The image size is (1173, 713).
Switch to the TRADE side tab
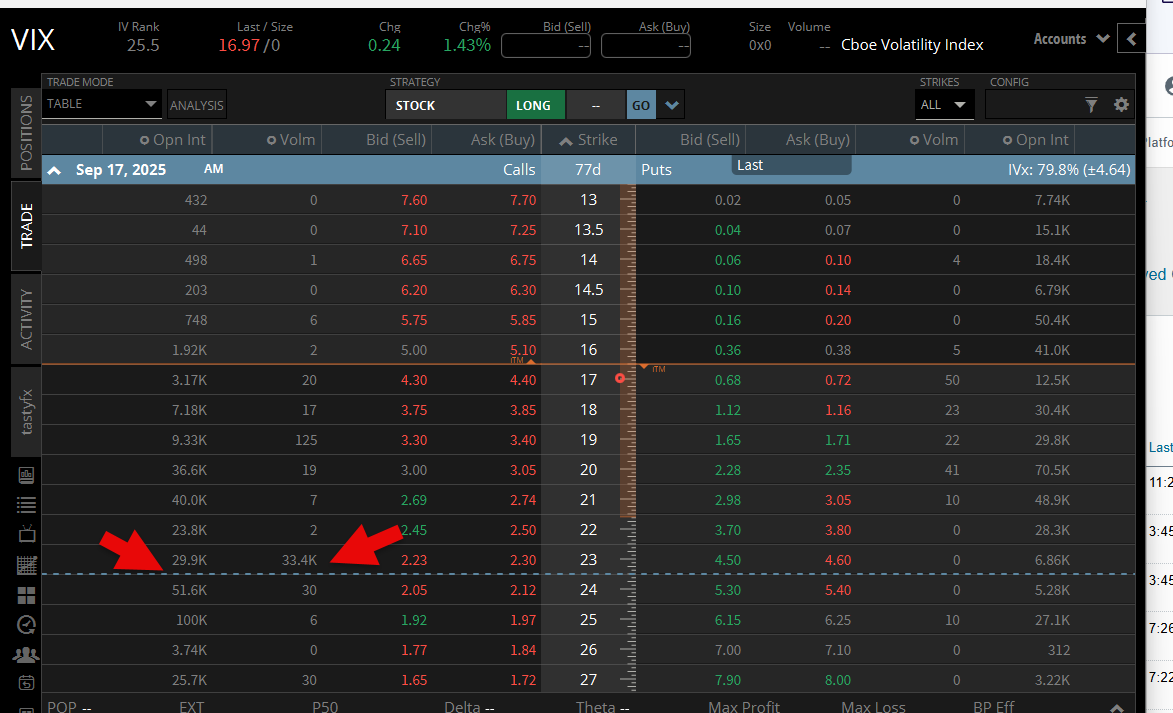click(26, 226)
